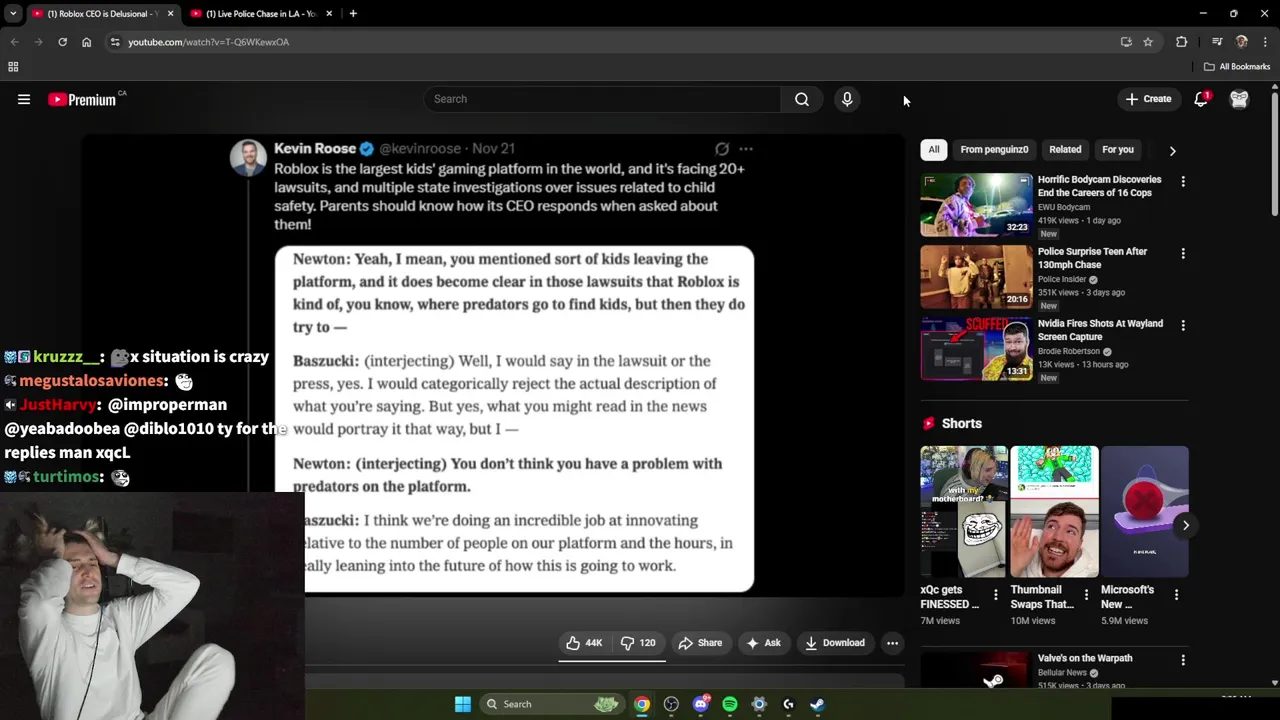Open Chrome profile avatar
This screenshot has width=1280, height=720.
[1242, 42]
